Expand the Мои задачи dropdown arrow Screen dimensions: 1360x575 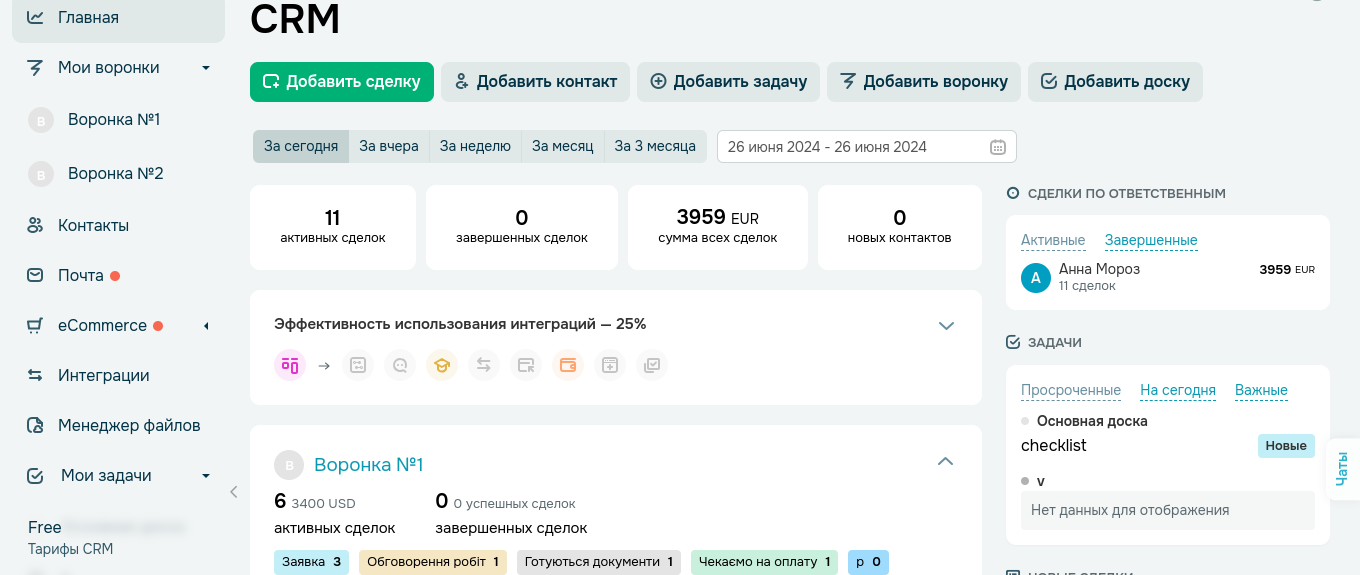coord(206,476)
